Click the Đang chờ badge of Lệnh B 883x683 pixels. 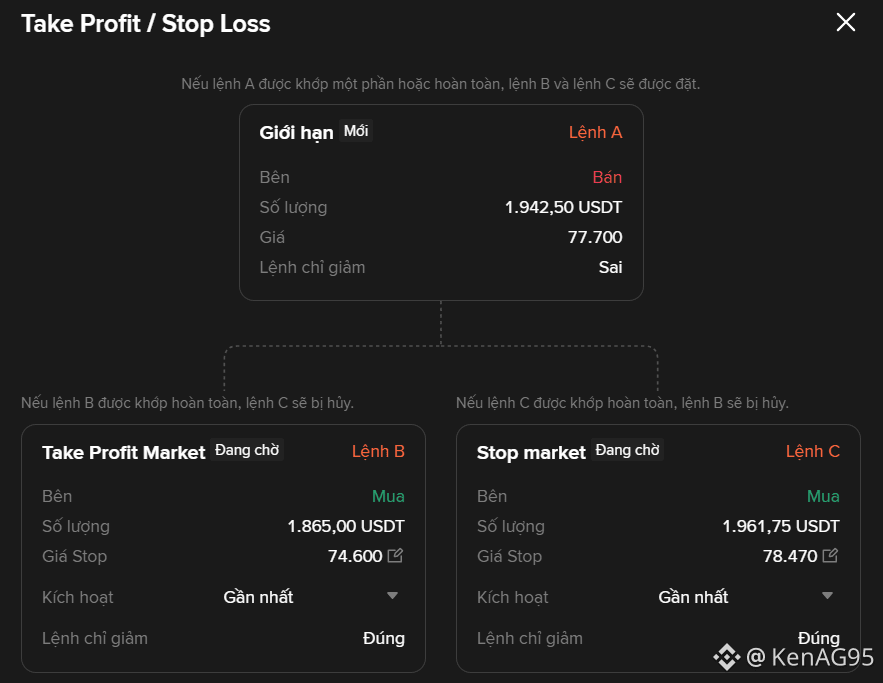click(x=247, y=450)
